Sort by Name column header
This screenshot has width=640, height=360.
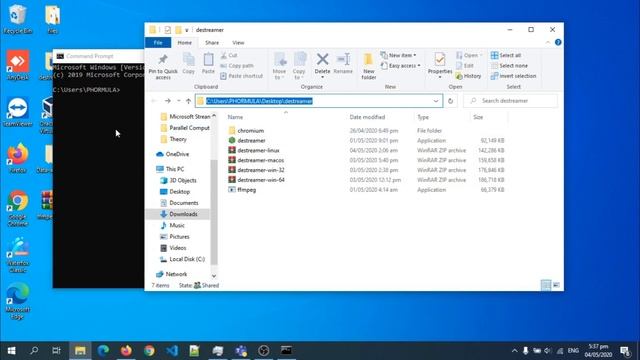235,117
